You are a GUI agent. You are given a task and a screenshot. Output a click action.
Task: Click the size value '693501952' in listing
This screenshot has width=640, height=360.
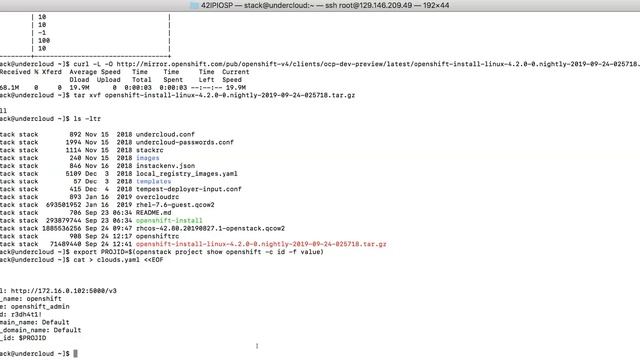63,204
